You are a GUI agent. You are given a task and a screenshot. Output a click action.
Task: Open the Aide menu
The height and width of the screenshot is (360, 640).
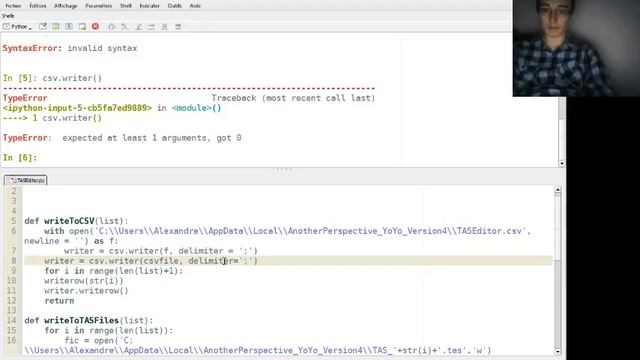(x=195, y=6)
